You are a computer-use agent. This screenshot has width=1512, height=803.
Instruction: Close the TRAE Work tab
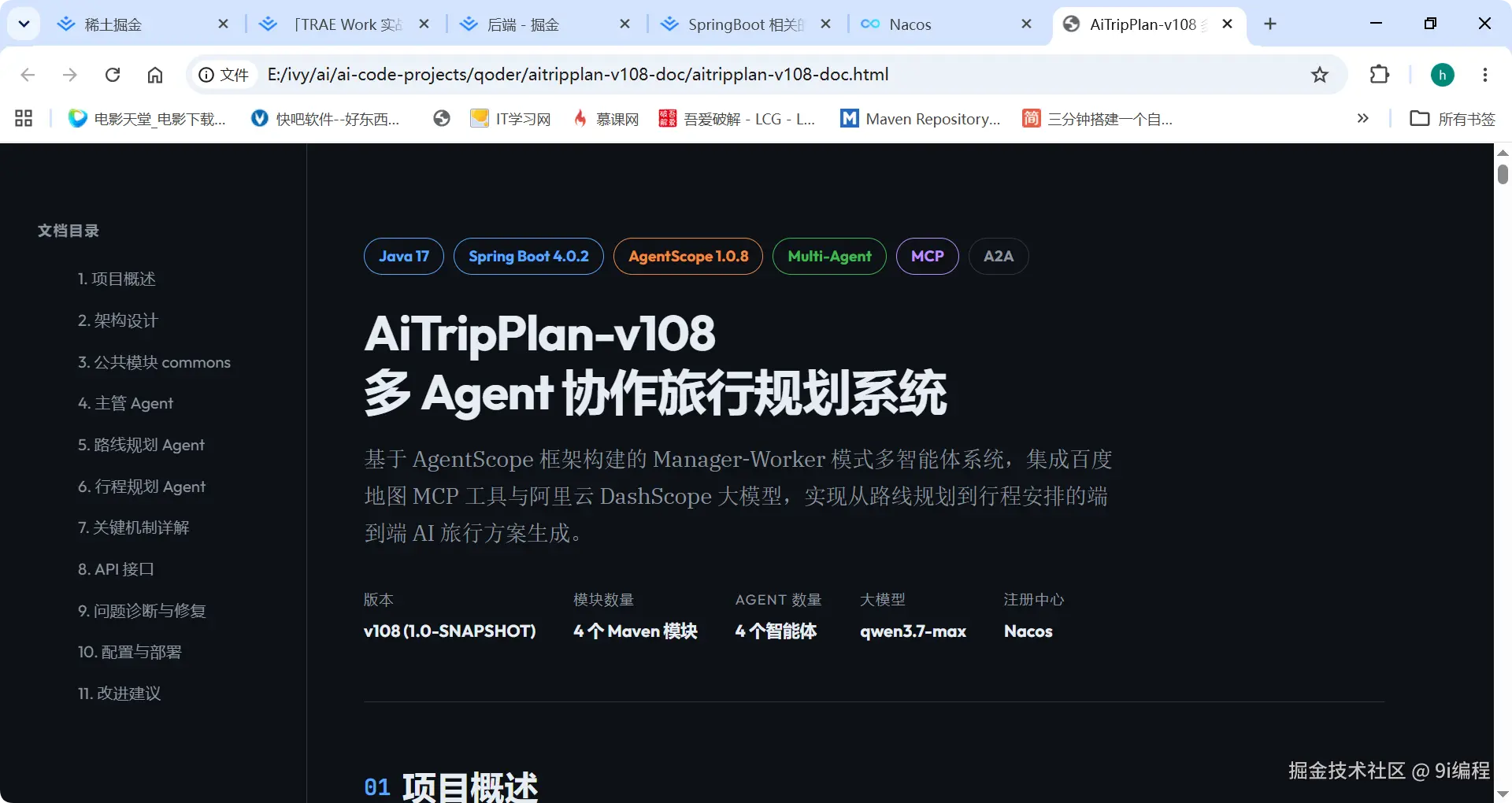424,24
